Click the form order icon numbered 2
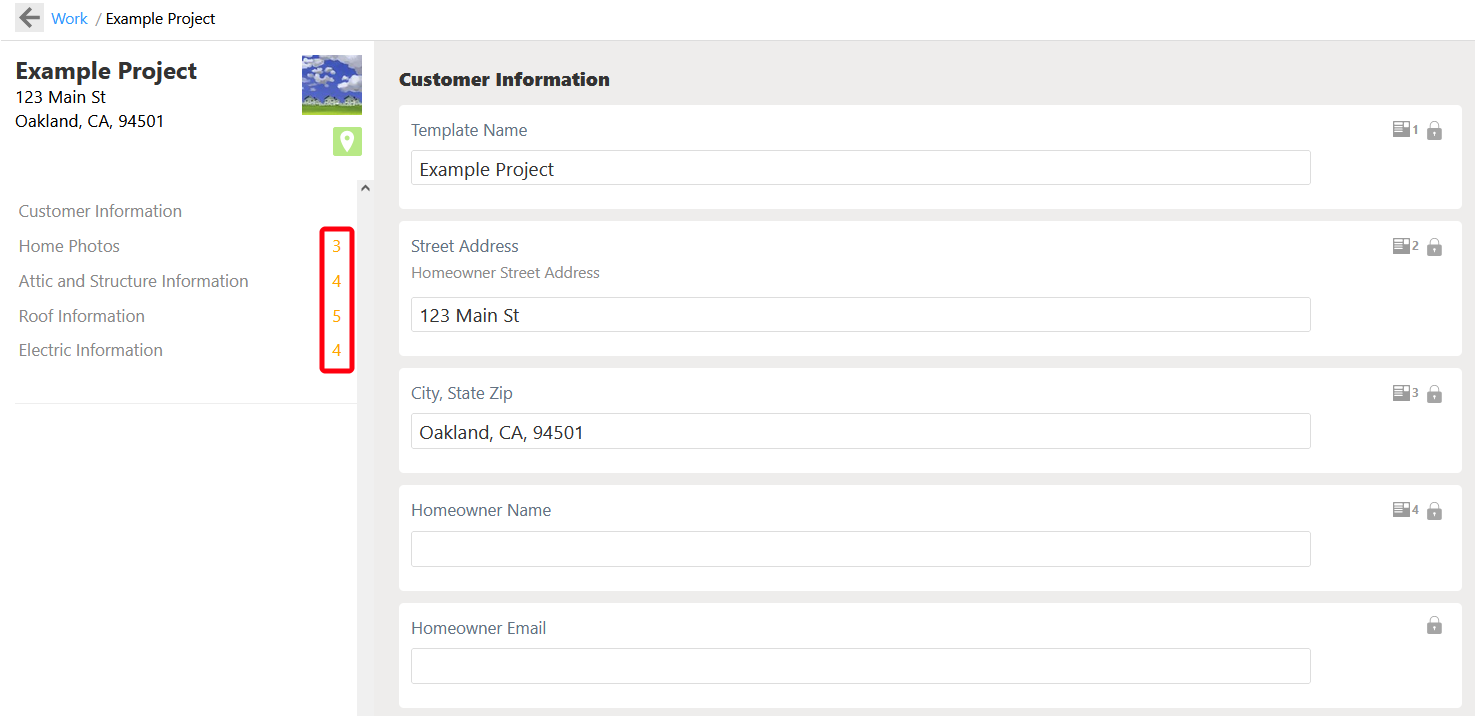Screen dimensions: 1475x716 (1402, 245)
